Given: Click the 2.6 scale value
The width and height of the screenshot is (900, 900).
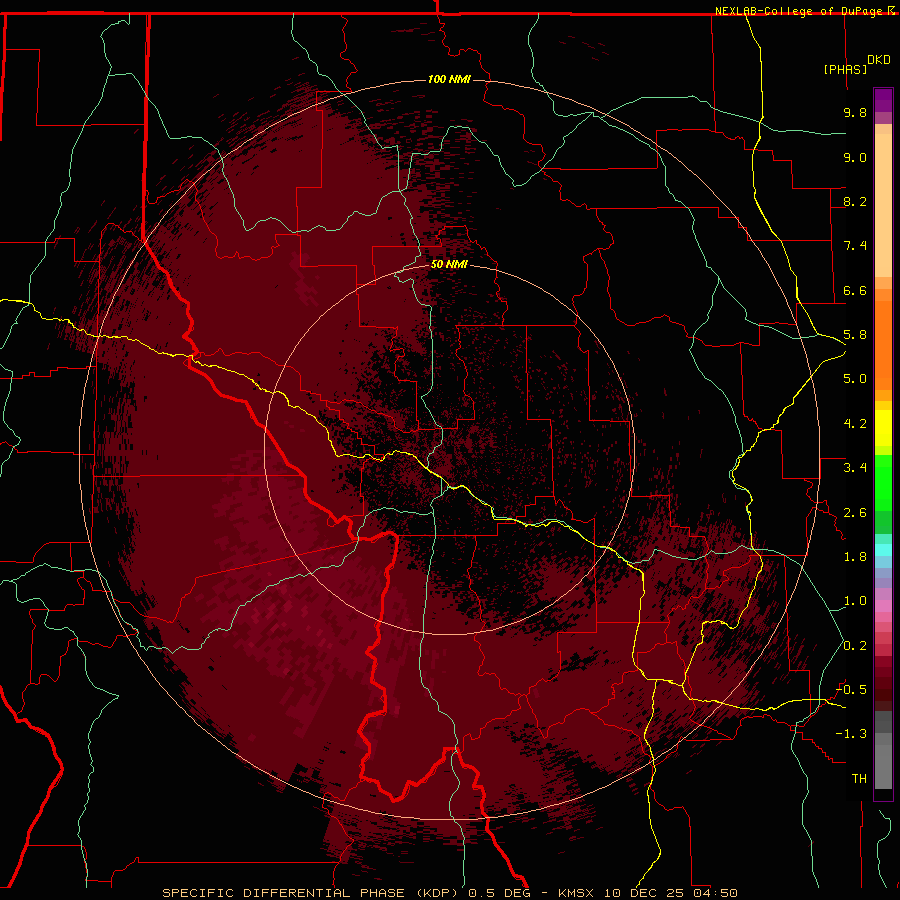Looking at the screenshot, I should (855, 513).
